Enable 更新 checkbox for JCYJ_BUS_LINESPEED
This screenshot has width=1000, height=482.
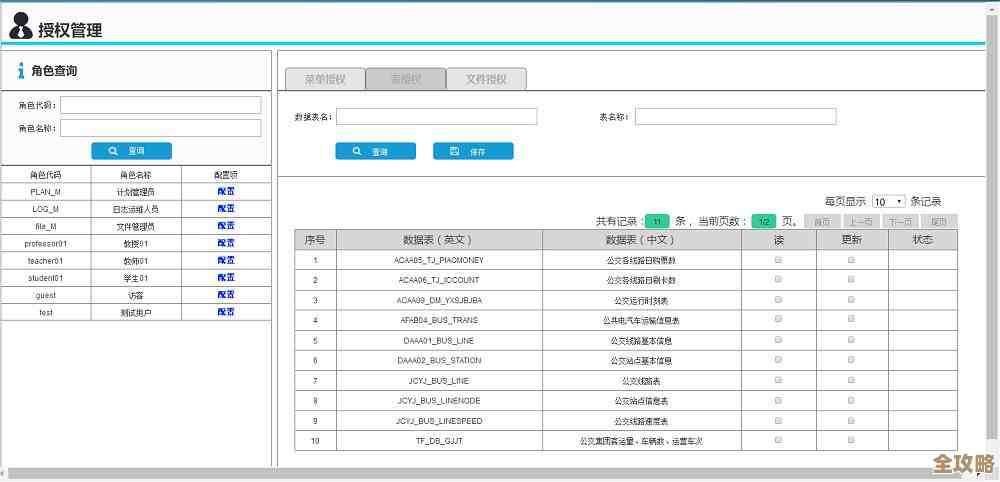pyautogui.click(x=851, y=420)
